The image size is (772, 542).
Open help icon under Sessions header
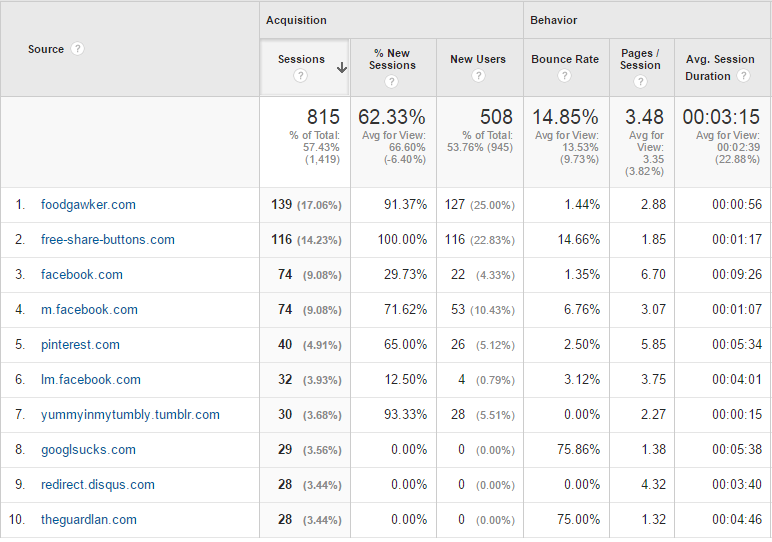tap(300, 76)
